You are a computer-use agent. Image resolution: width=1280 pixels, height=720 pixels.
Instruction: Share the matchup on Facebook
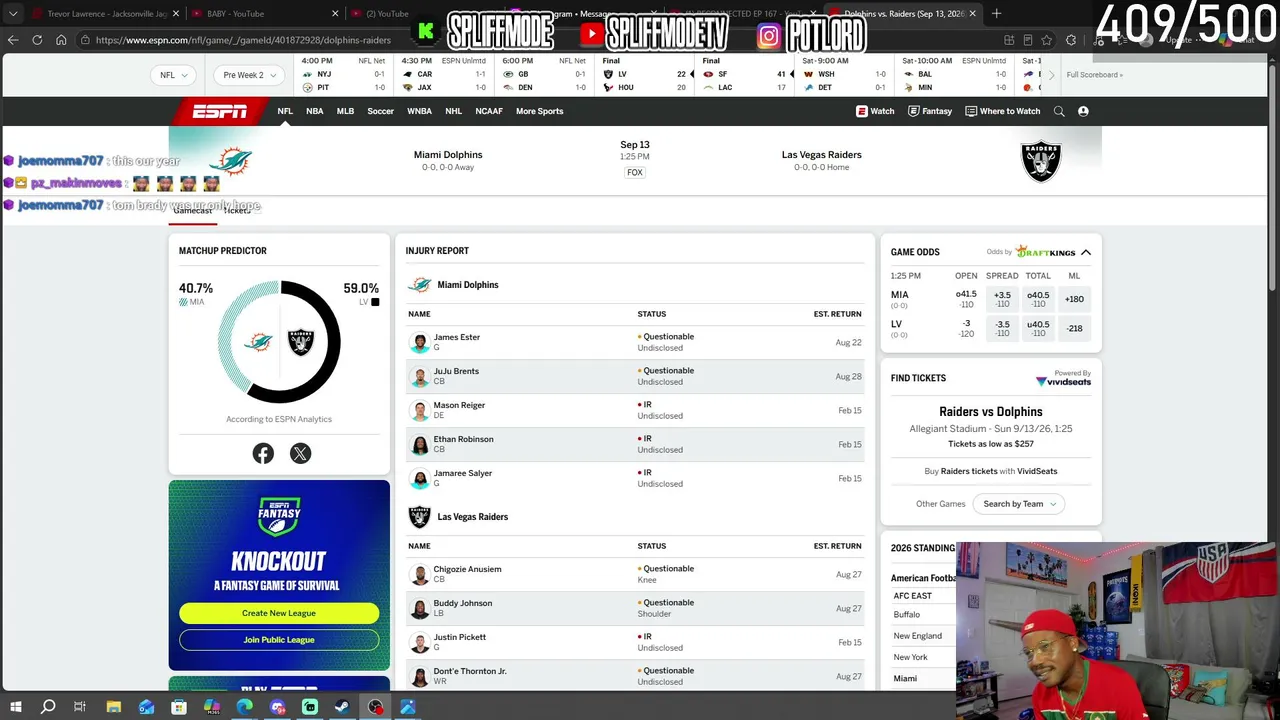pos(263,454)
